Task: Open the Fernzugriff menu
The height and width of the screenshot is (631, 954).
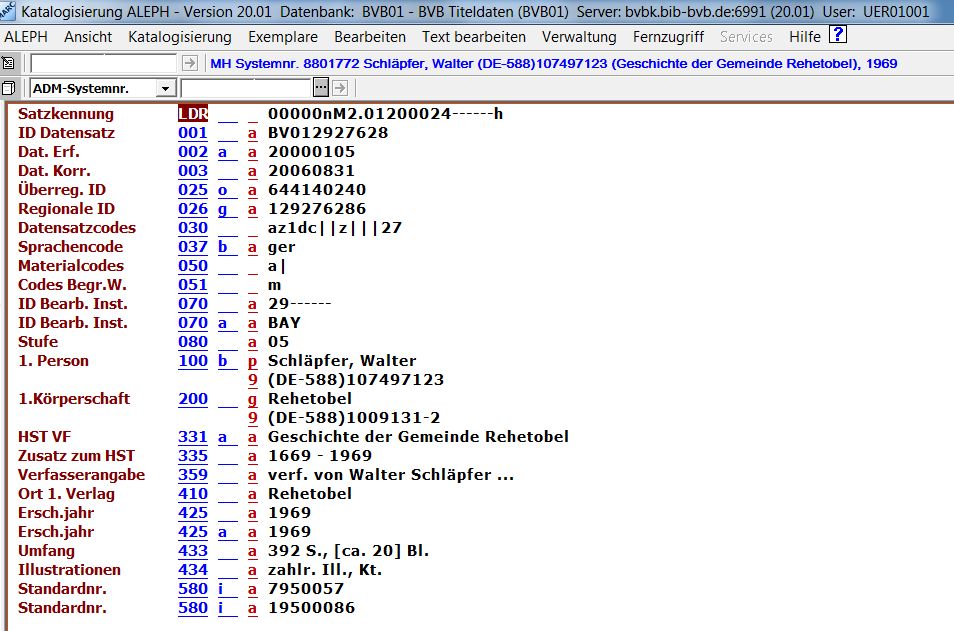Action: pos(668,37)
